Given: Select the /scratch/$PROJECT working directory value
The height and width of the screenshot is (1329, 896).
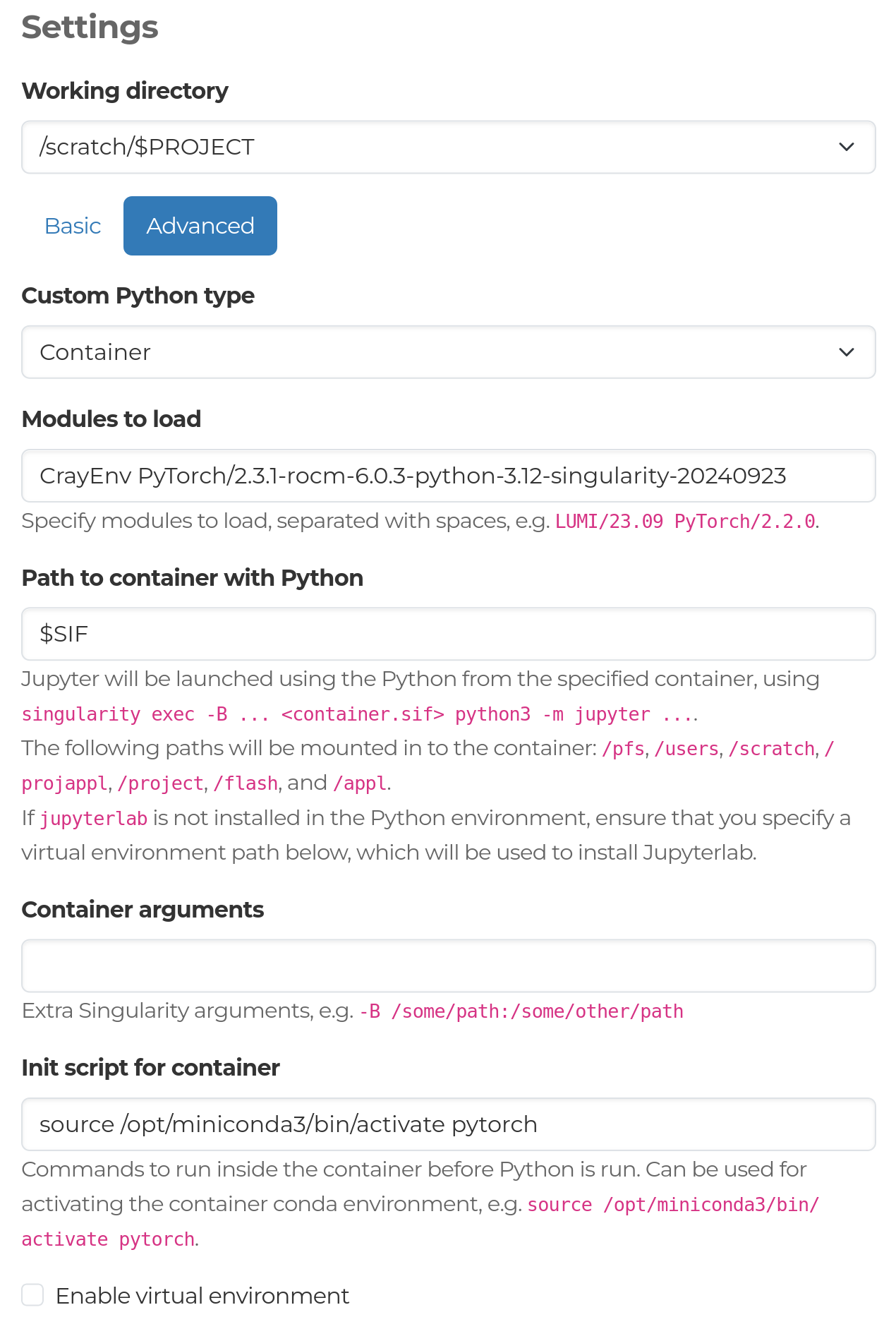Looking at the screenshot, I should (146, 147).
